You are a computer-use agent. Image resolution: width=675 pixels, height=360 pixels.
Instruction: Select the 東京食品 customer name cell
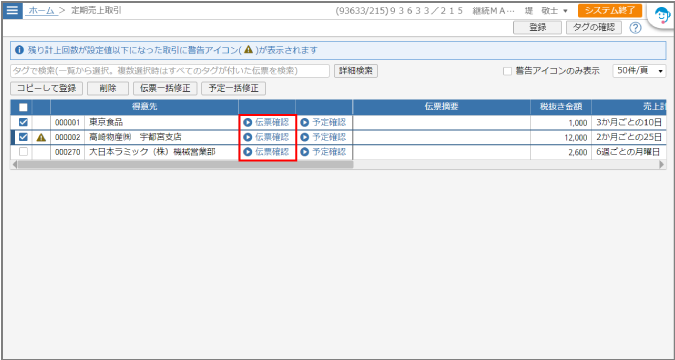point(161,122)
